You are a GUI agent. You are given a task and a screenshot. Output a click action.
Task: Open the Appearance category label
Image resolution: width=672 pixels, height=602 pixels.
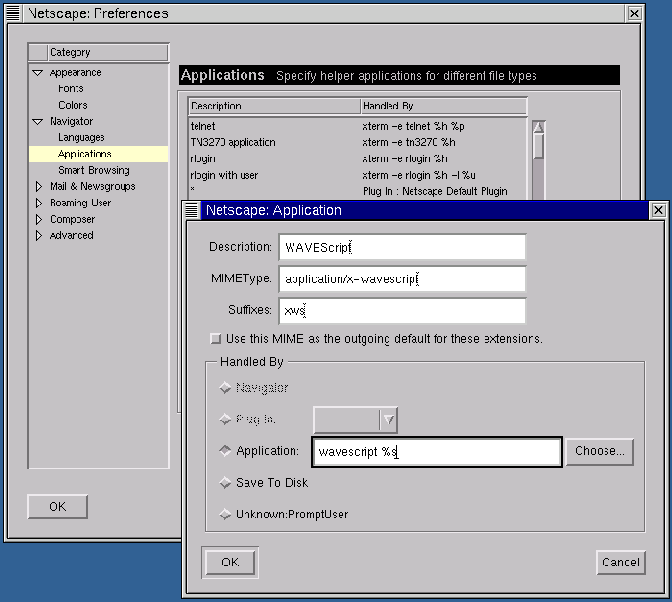tap(75, 72)
